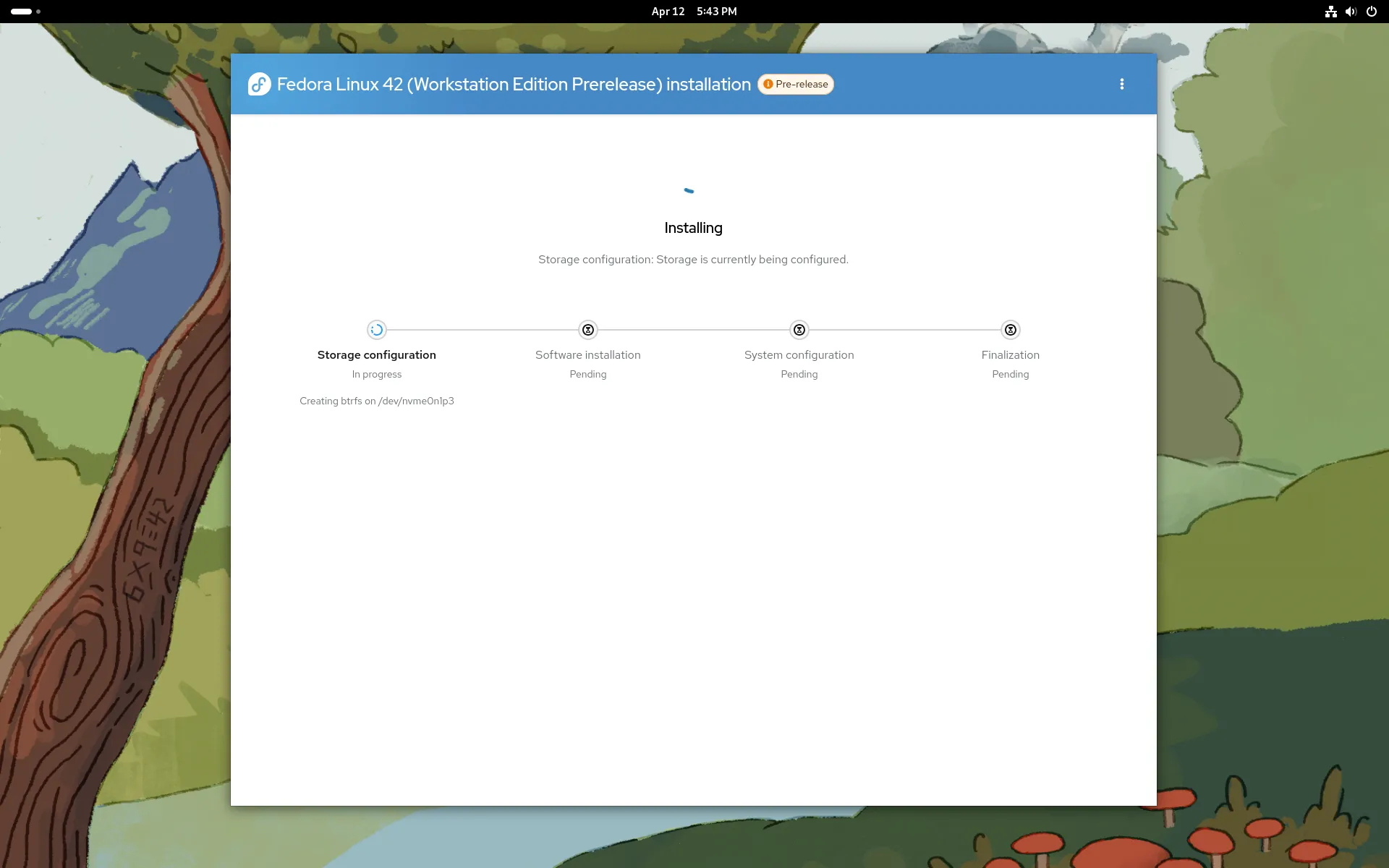Viewport: 1389px width, 868px height.
Task: Open the kebab options menu in installer header
Action: click(x=1122, y=84)
